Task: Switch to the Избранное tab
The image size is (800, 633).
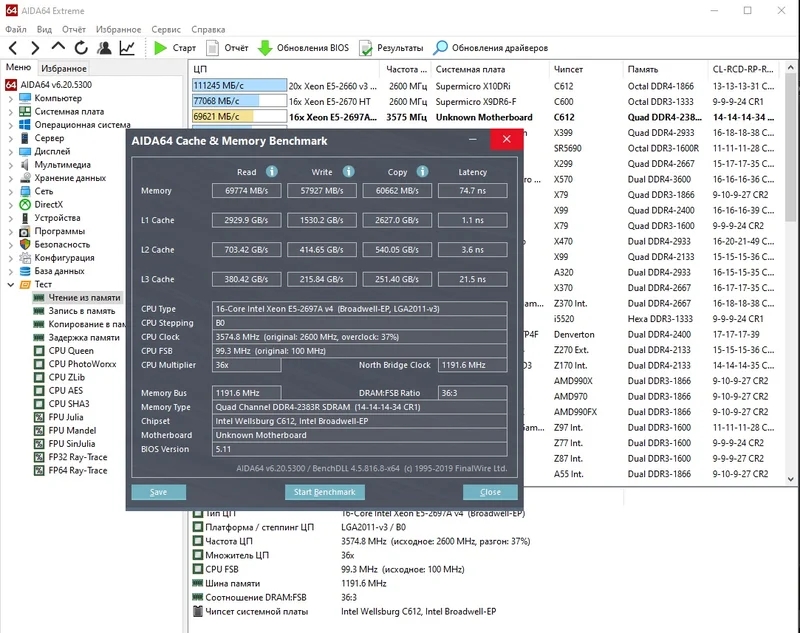Action: click(x=64, y=68)
